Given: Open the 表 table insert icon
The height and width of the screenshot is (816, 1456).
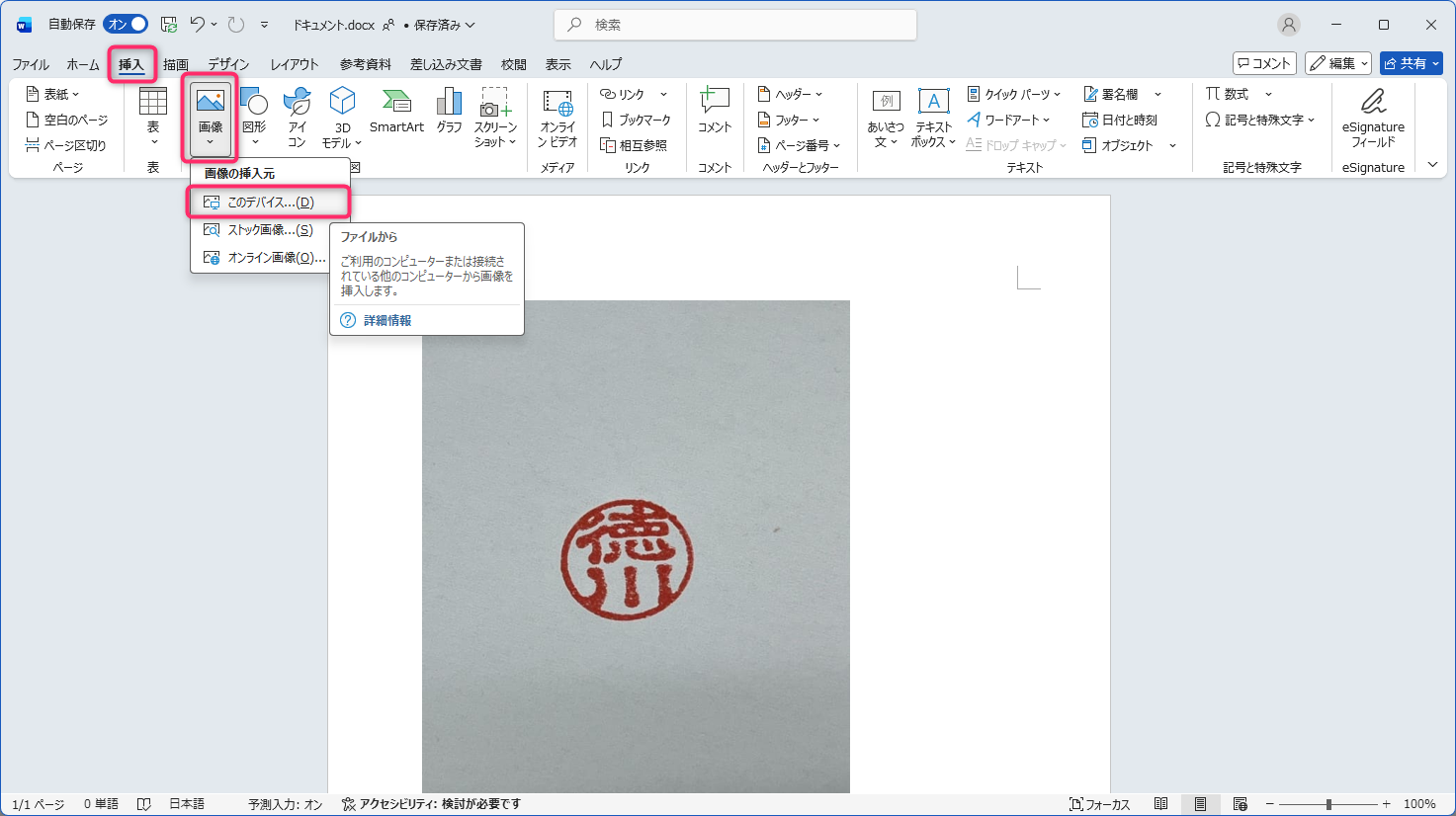Looking at the screenshot, I should 153,114.
